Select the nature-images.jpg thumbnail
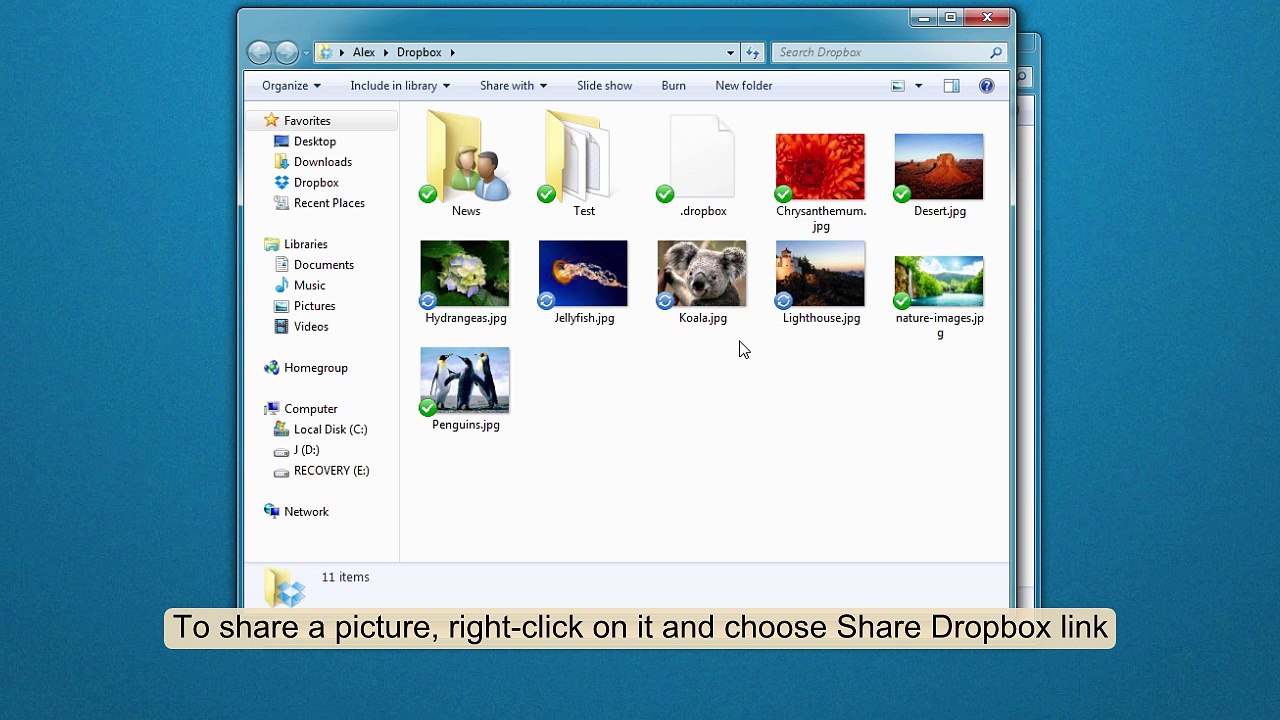The width and height of the screenshot is (1280, 720). click(x=939, y=281)
